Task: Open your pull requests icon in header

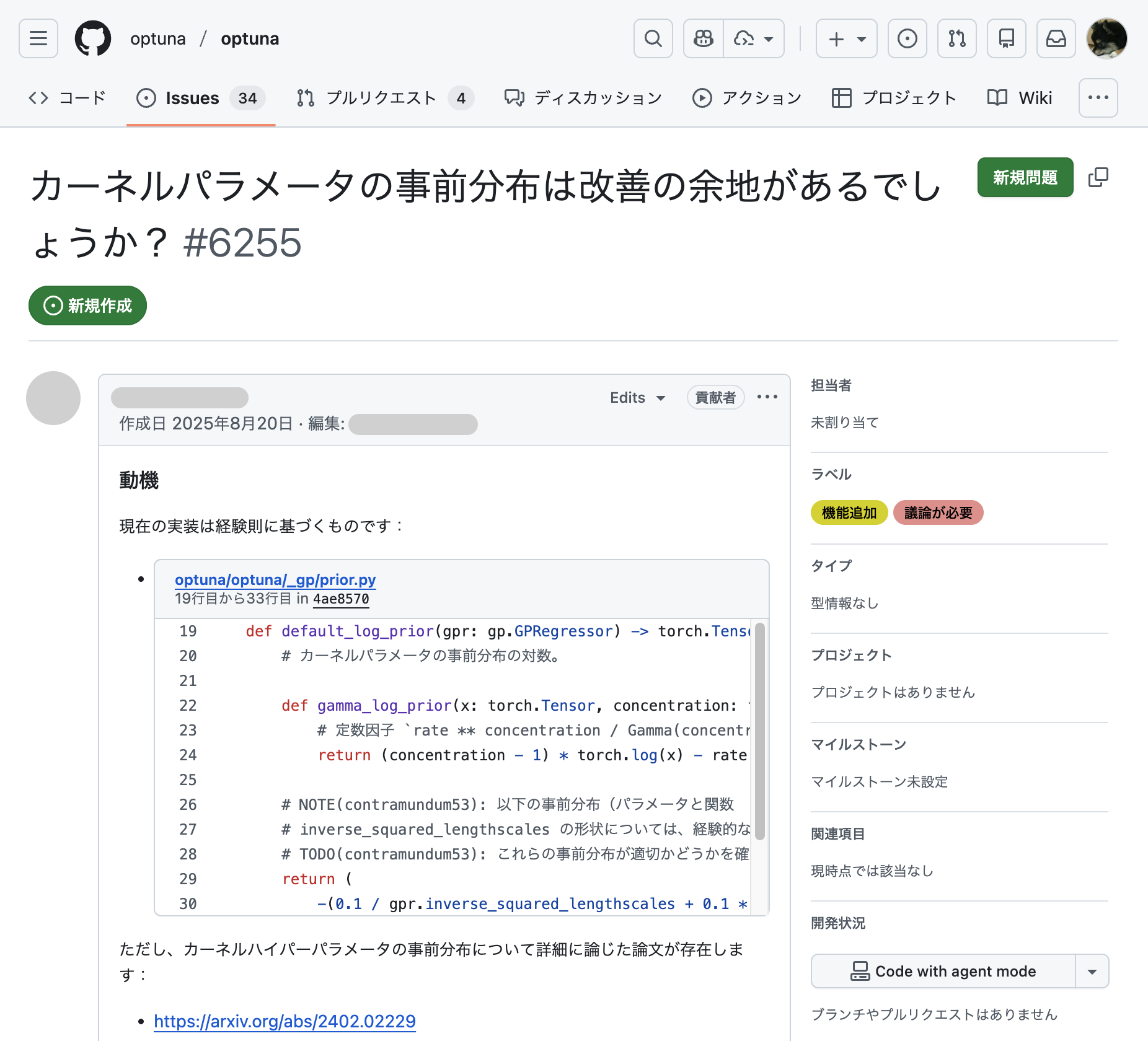Action: (957, 38)
